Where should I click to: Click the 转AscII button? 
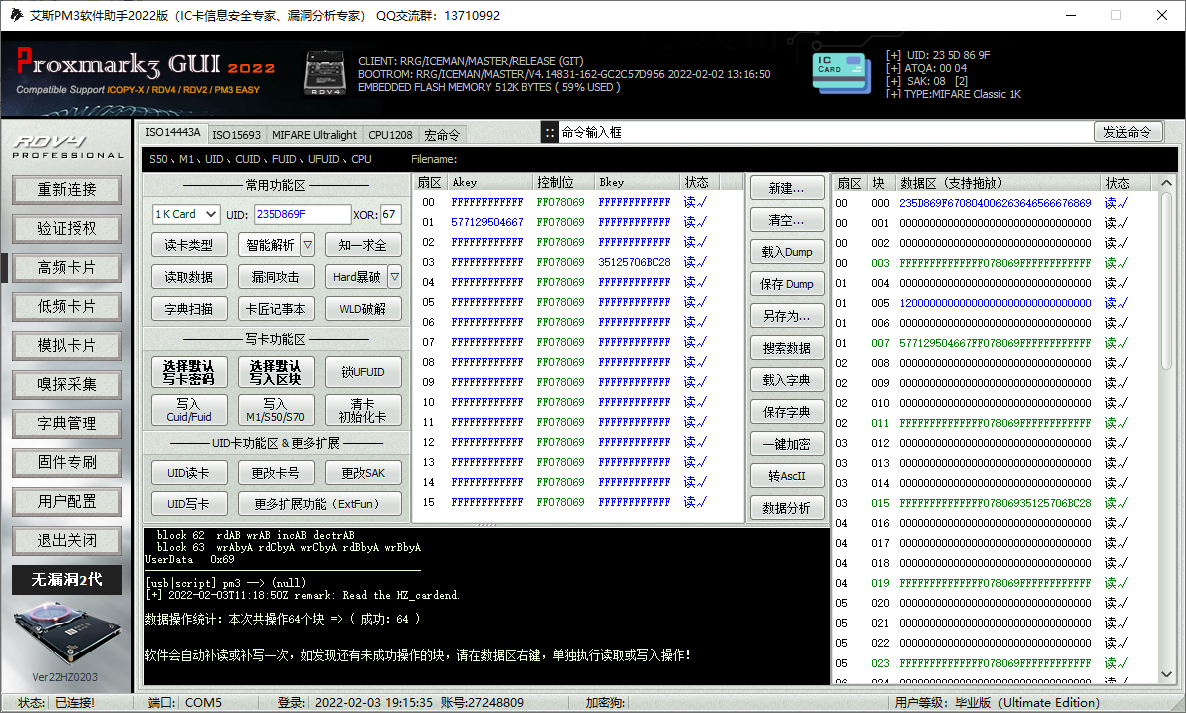click(x=787, y=476)
